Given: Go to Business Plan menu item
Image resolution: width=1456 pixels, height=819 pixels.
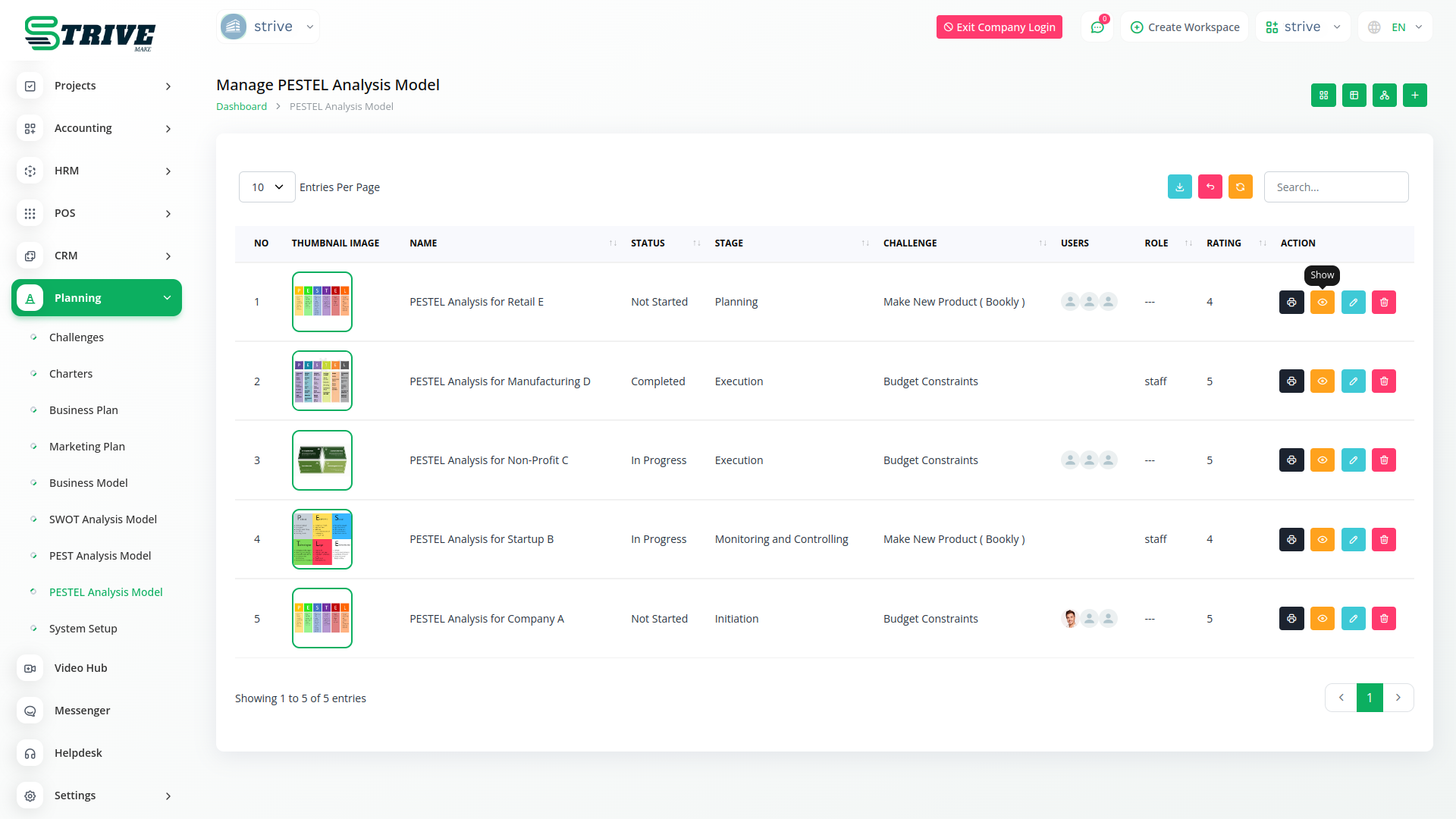Looking at the screenshot, I should [83, 410].
